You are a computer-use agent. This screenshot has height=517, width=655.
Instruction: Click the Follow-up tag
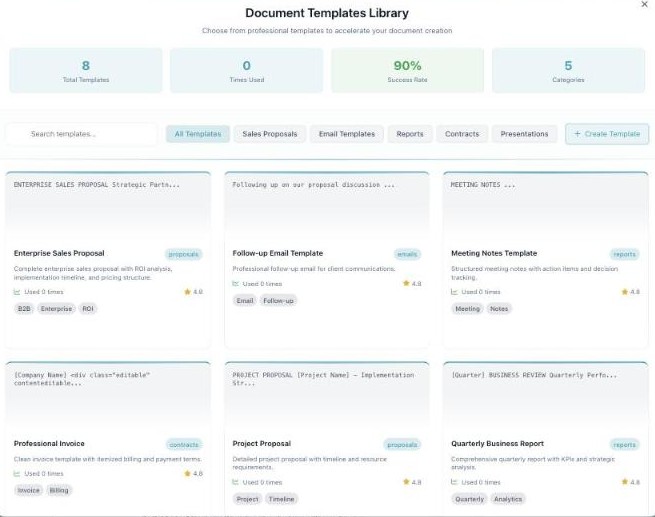pos(278,301)
